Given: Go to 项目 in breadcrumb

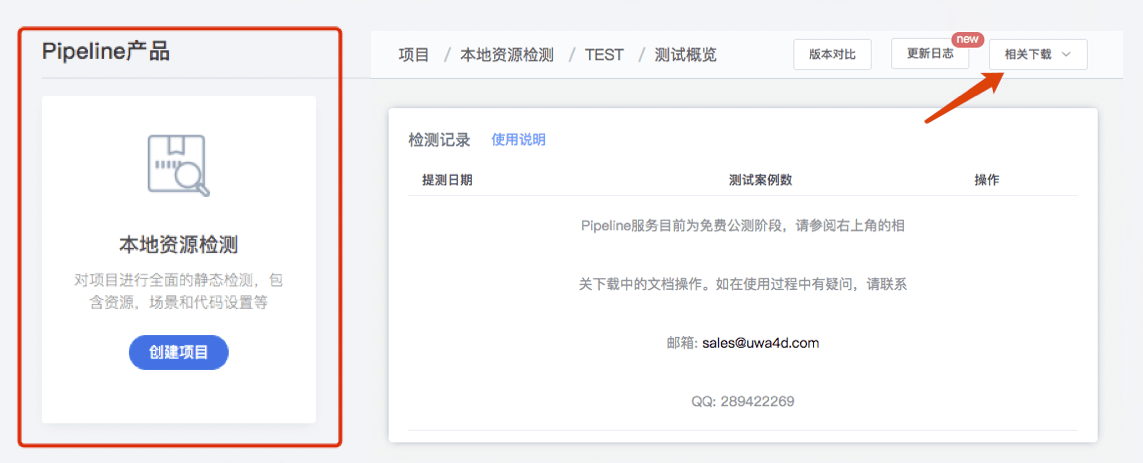Looking at the screenshot, I should tap(414, 55).
